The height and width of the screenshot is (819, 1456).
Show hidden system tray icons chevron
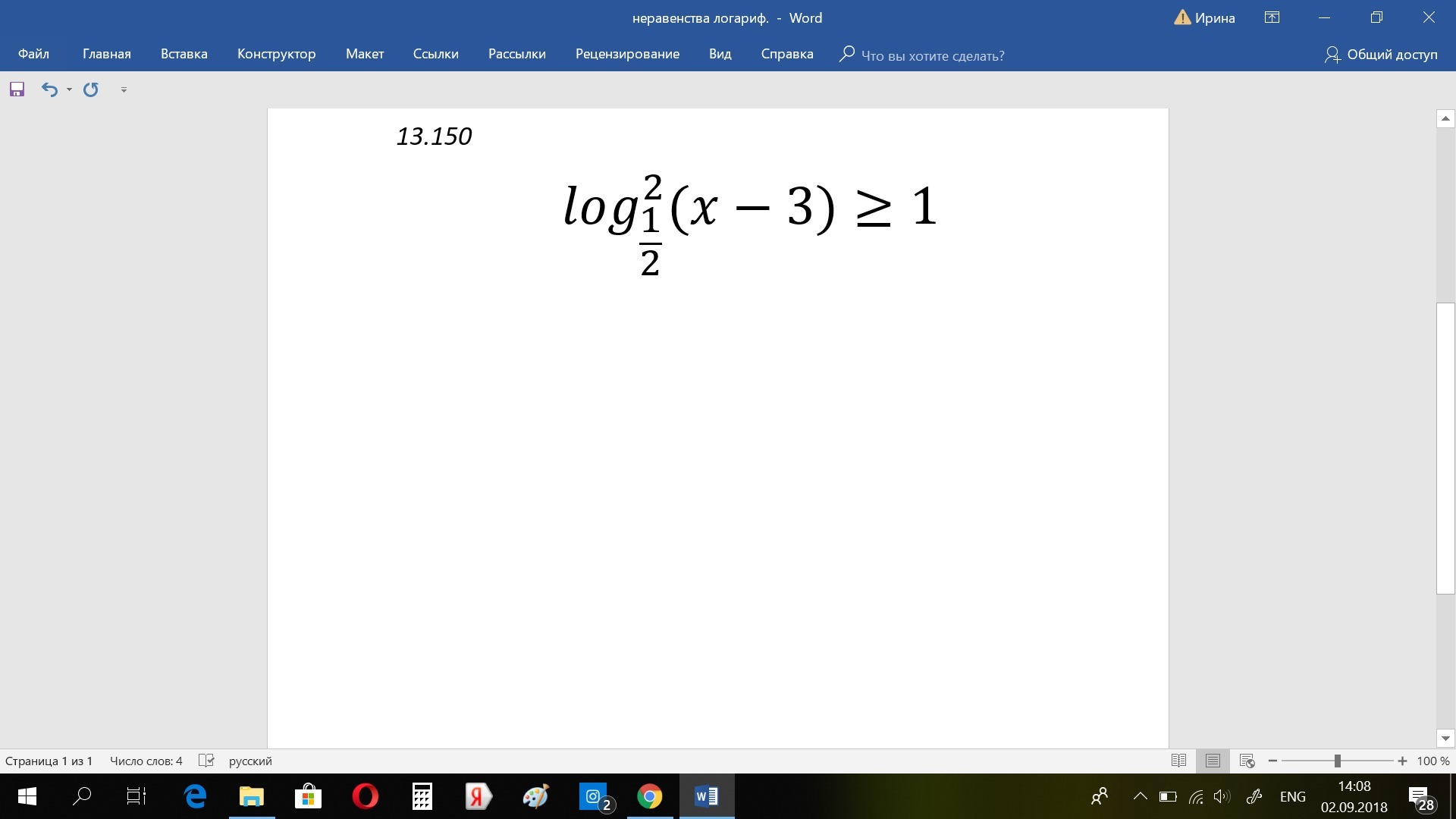(1140, 796)
